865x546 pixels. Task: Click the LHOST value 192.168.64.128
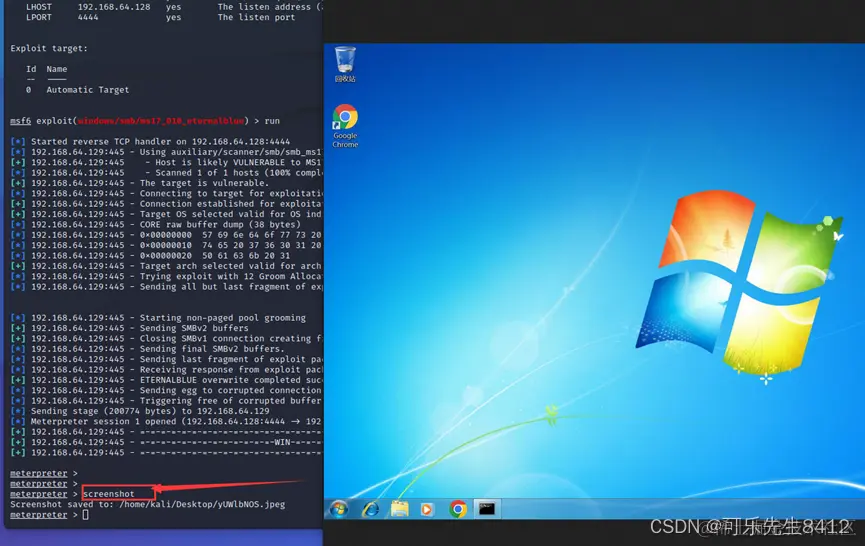(114, 7)
